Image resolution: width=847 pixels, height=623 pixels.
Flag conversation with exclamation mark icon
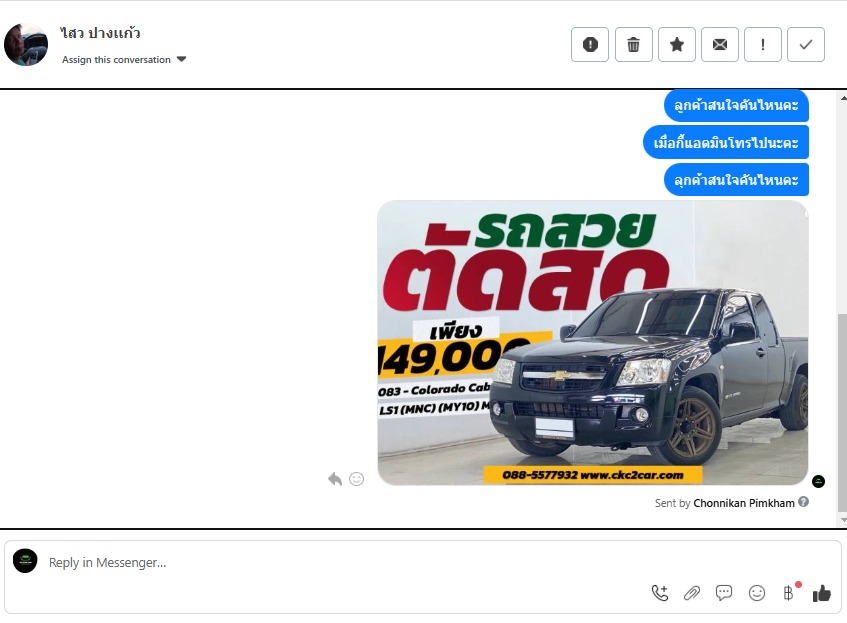(x=763, y=44)
